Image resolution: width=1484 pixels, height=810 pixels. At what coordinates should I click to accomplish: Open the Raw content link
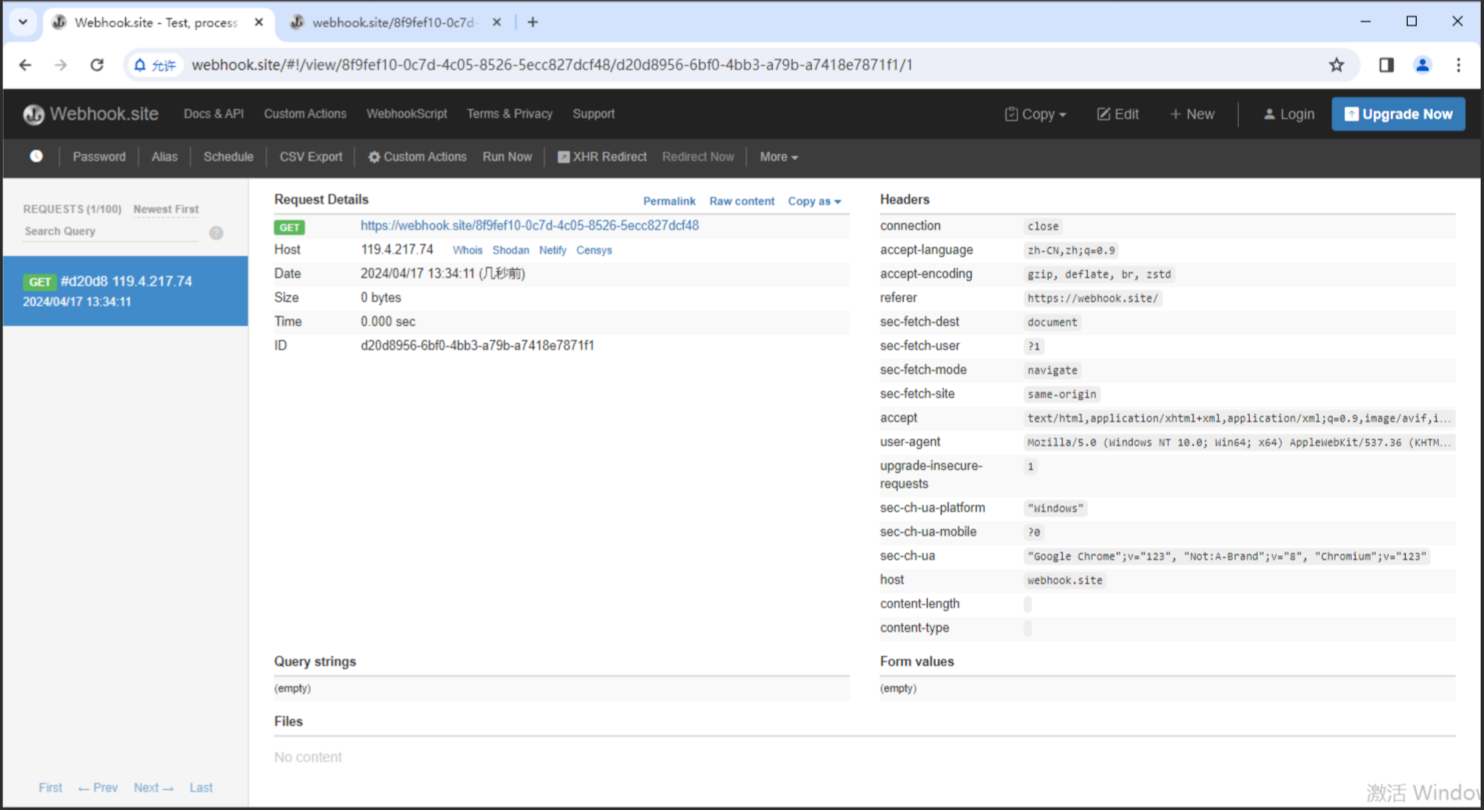pos(742,201)
